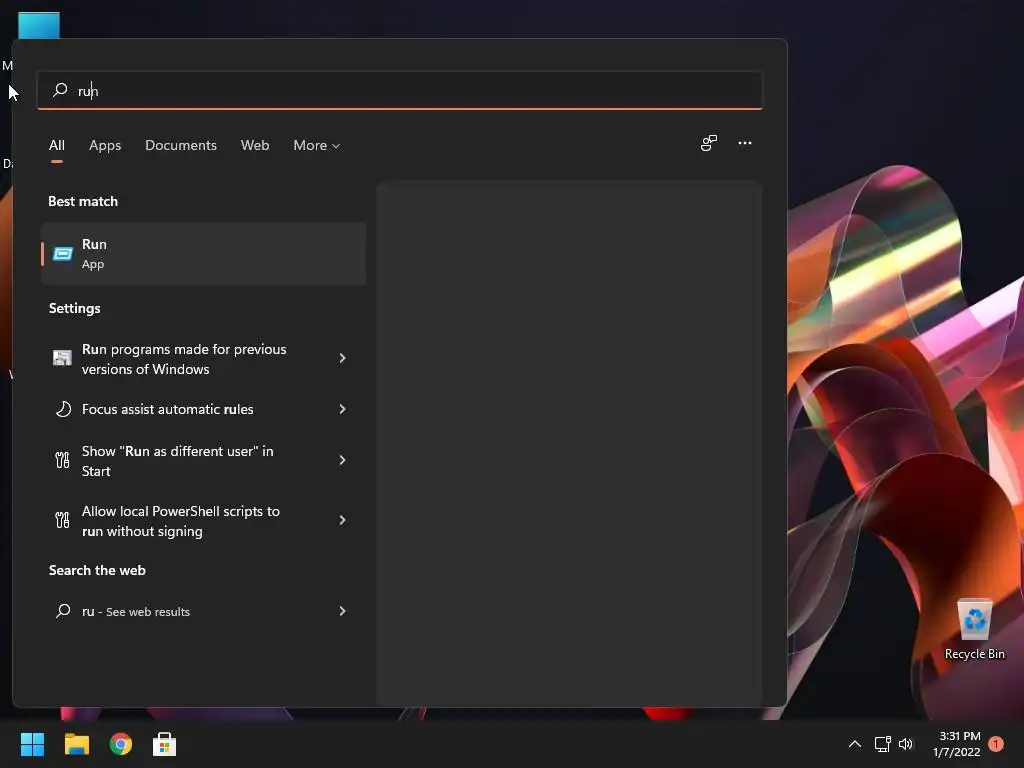
Task: Click tools icon beside Show Run as different user
Action: 62,460
